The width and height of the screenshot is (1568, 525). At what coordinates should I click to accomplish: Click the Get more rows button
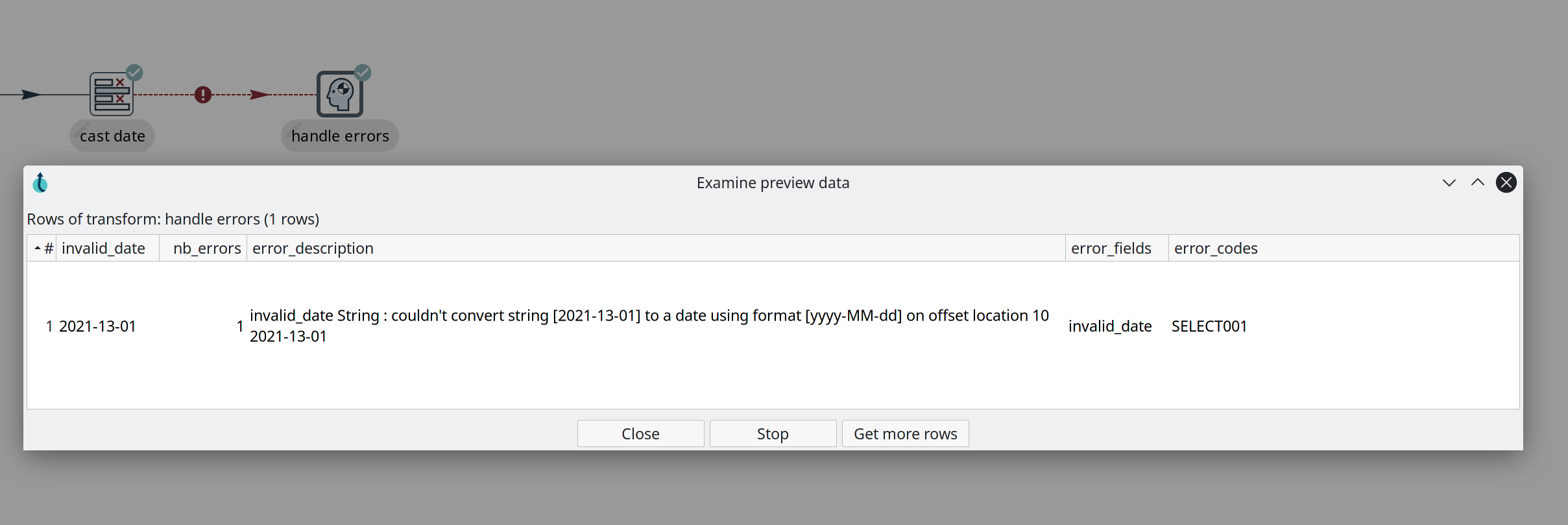[905, 433]
